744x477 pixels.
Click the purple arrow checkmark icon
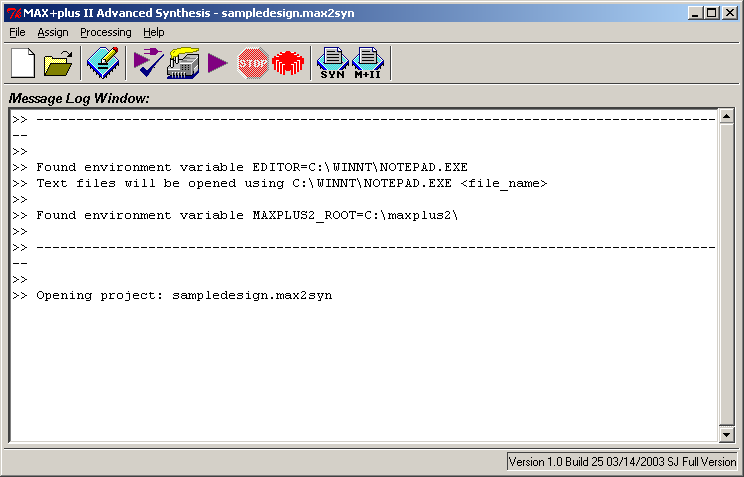pyautogui.click(x=148, y=63)
